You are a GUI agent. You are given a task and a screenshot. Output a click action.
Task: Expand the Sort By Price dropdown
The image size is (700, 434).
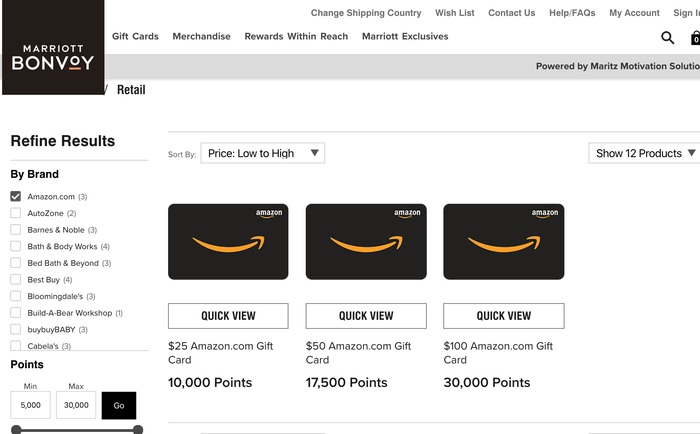(262, 153)
